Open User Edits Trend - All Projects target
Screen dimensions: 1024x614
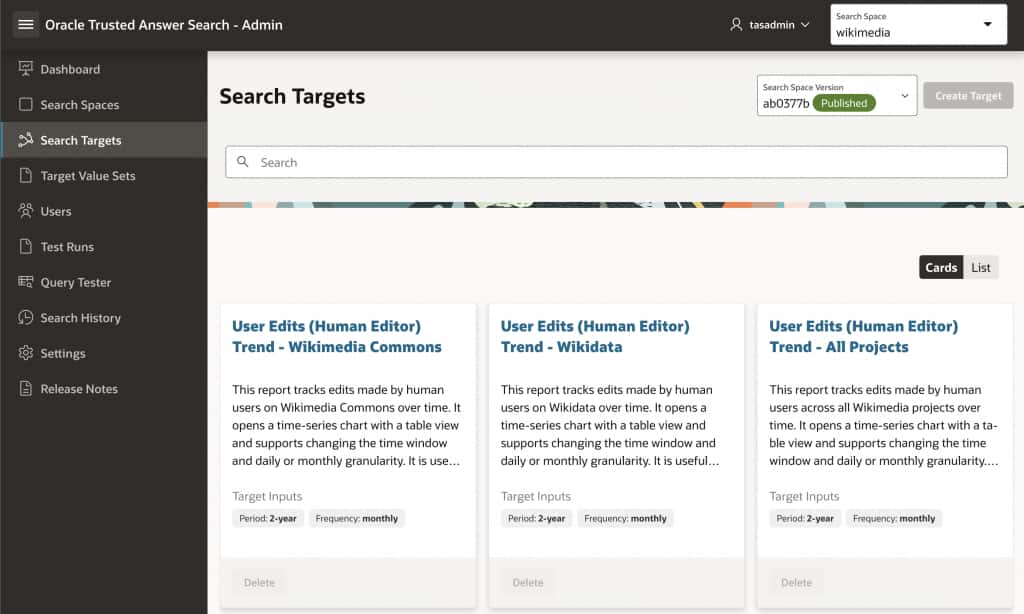pos(863,336)
